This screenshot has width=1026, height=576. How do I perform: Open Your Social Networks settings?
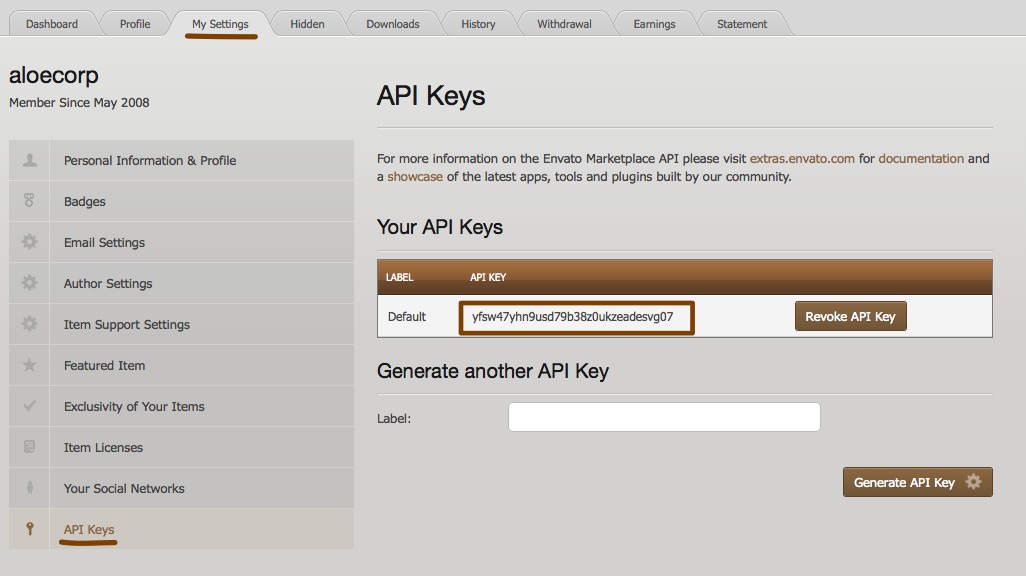click(x=181, y=488)
